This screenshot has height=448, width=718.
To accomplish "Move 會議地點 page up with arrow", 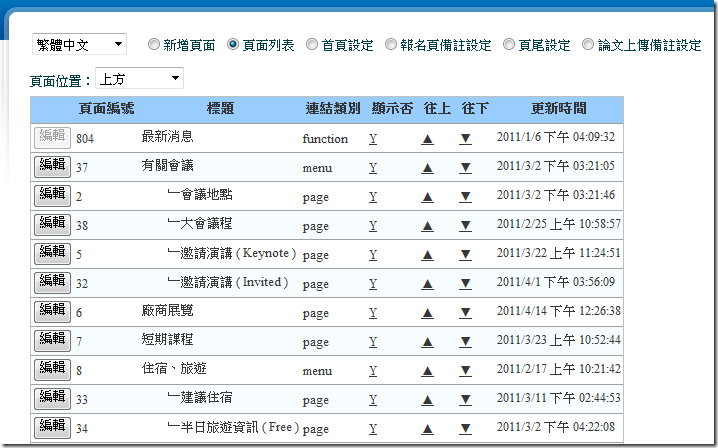I will (427, 197).
